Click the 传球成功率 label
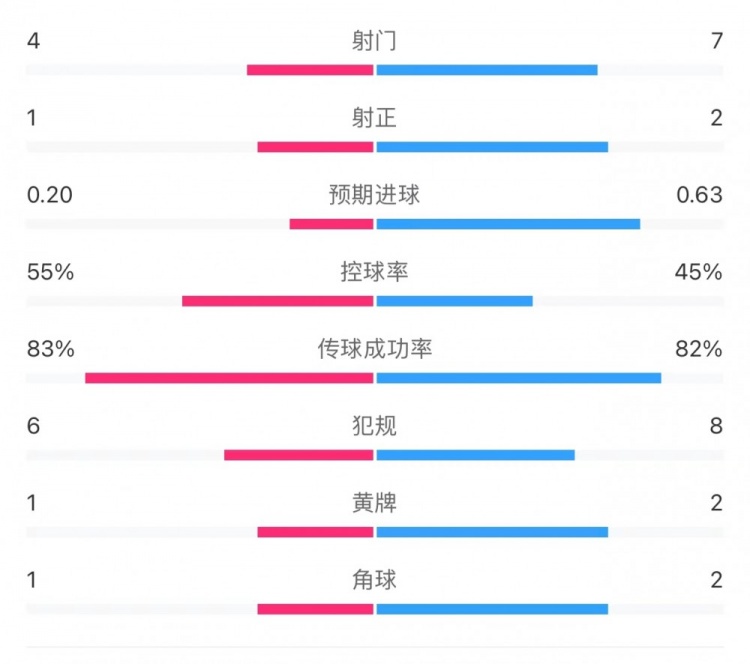The image size is (750, 664). [x=374, y=348]
